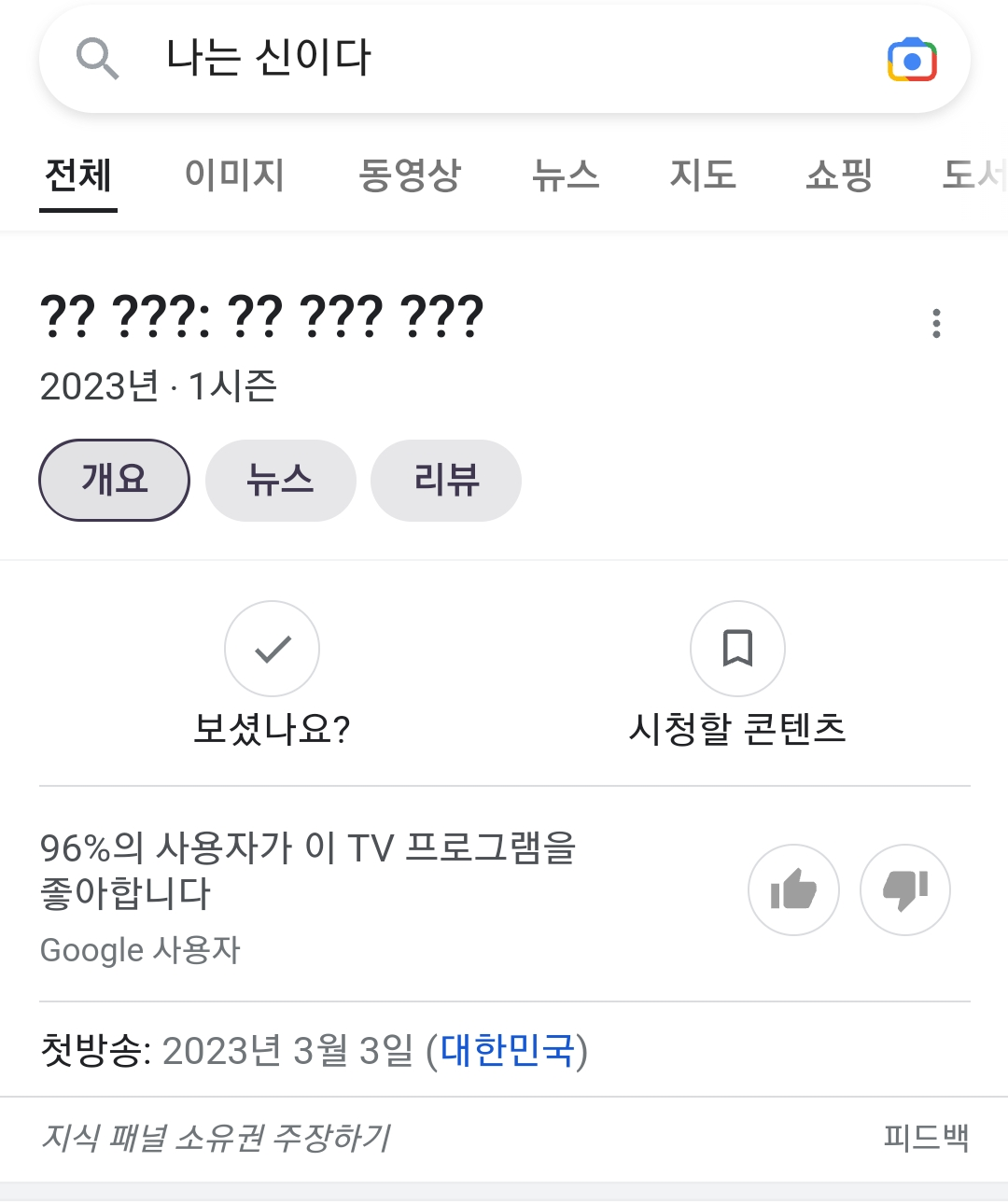Mark the show as watched (보셨나요?)
Image resolution: width=1008 pixels, height=1204 pixels.
272,649
